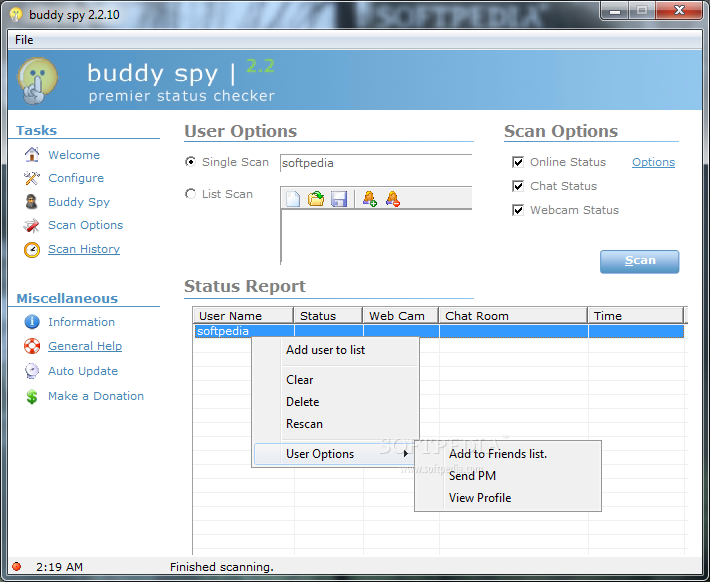The image size is (710, 582).
Task: Click the red status indicator in status bar
Action: coord(17,566)
